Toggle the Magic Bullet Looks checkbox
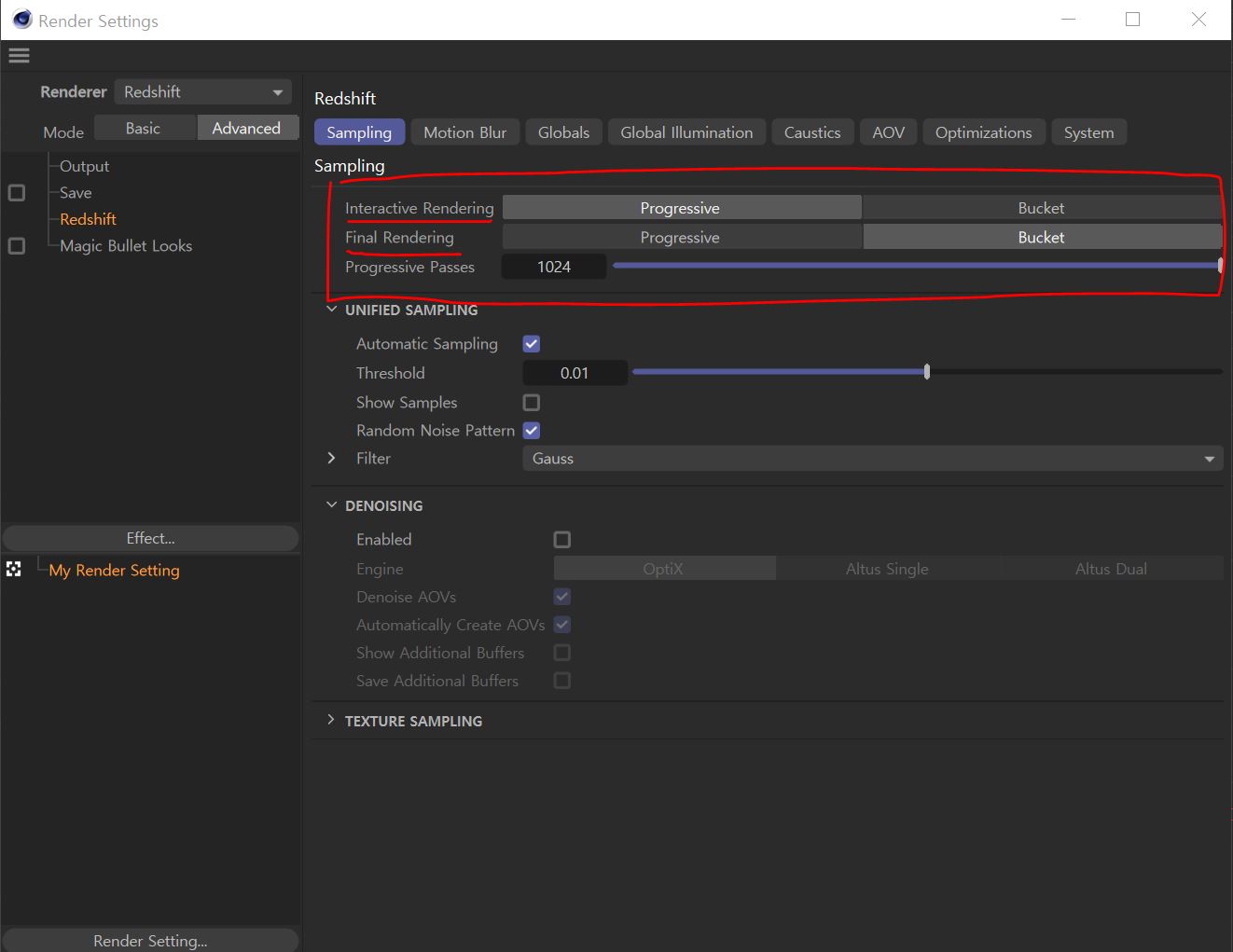 (17, 246)
